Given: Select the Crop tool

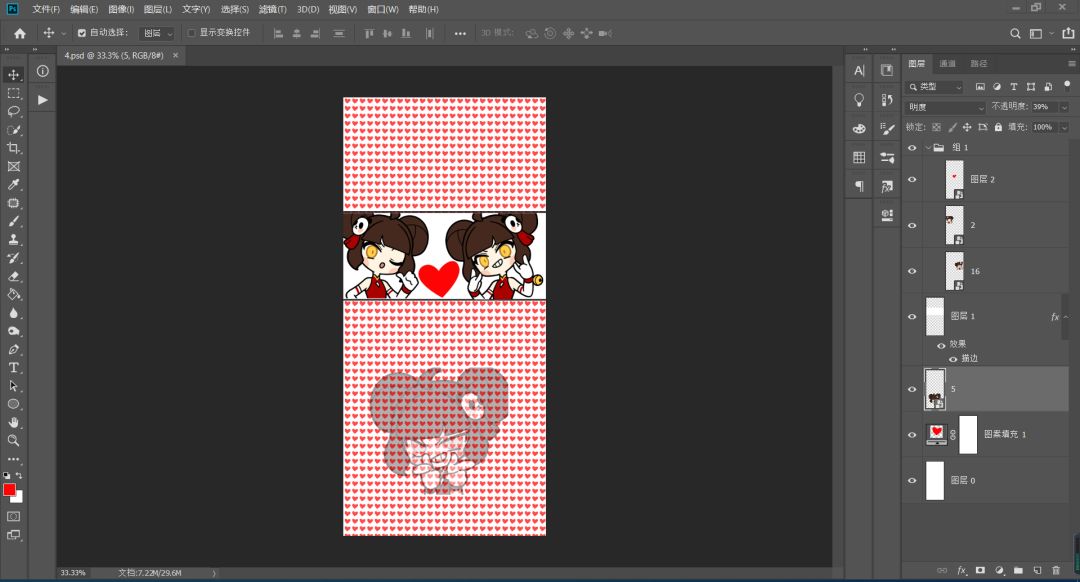Looking at the screenshot, I should [13, 148].
